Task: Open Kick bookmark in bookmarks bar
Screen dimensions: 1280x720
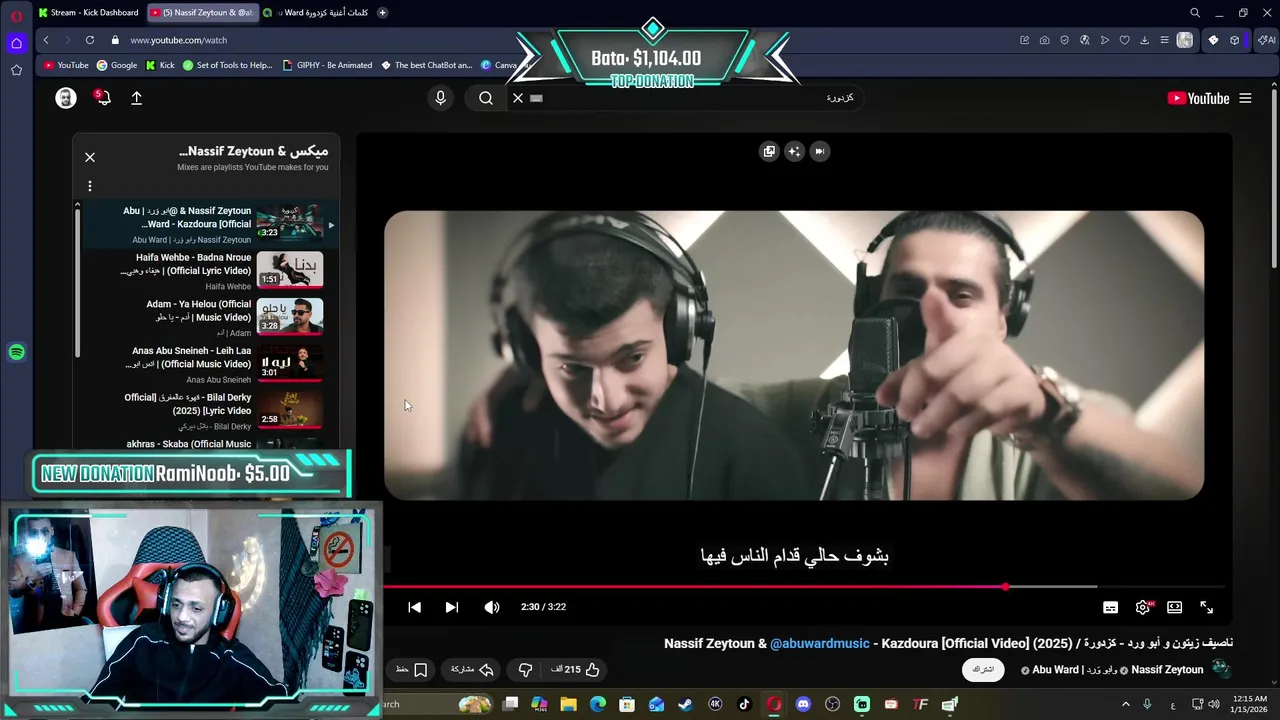Action: 160,65
